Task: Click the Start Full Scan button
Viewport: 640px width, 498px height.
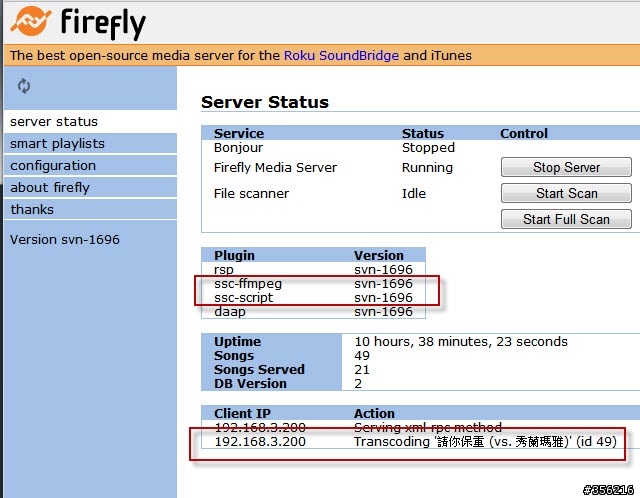Action: 566,219
